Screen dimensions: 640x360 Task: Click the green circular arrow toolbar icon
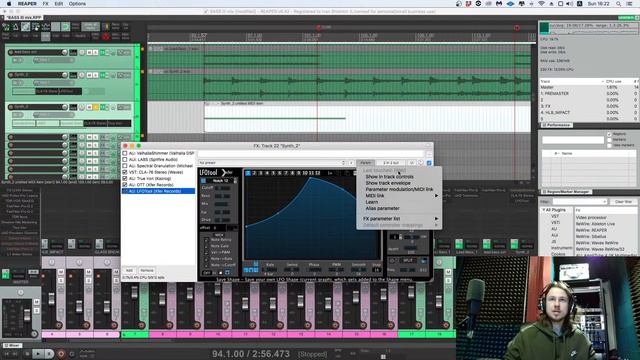65,27
